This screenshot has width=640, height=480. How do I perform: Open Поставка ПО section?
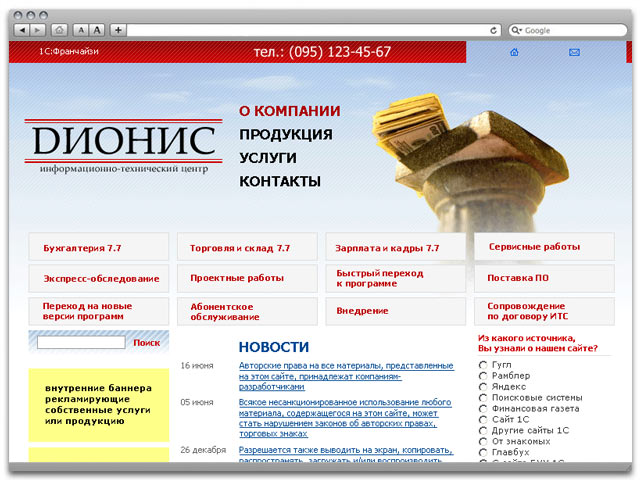(x=544, y=278)
